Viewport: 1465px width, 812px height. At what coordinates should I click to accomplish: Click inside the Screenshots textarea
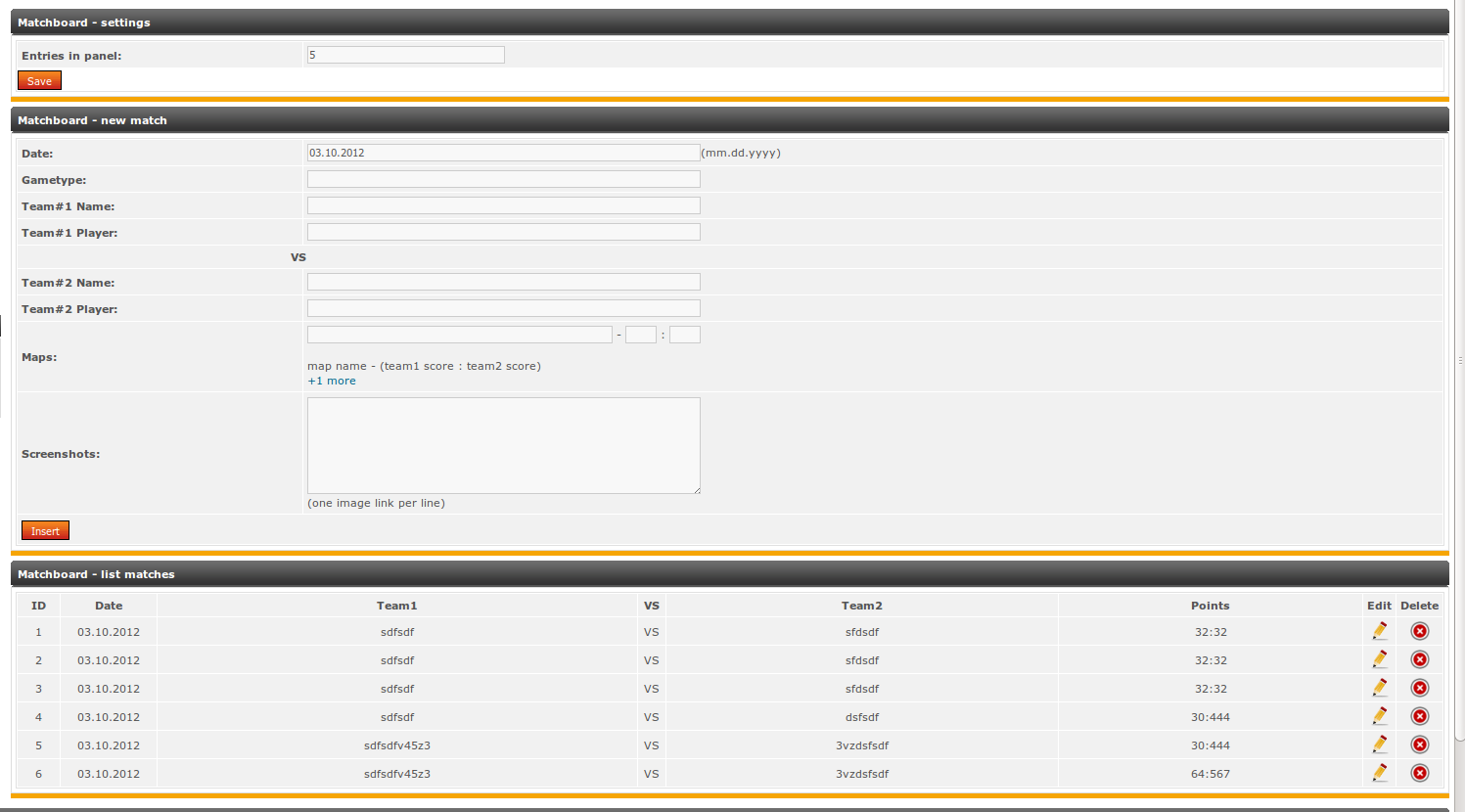[503, 445]
